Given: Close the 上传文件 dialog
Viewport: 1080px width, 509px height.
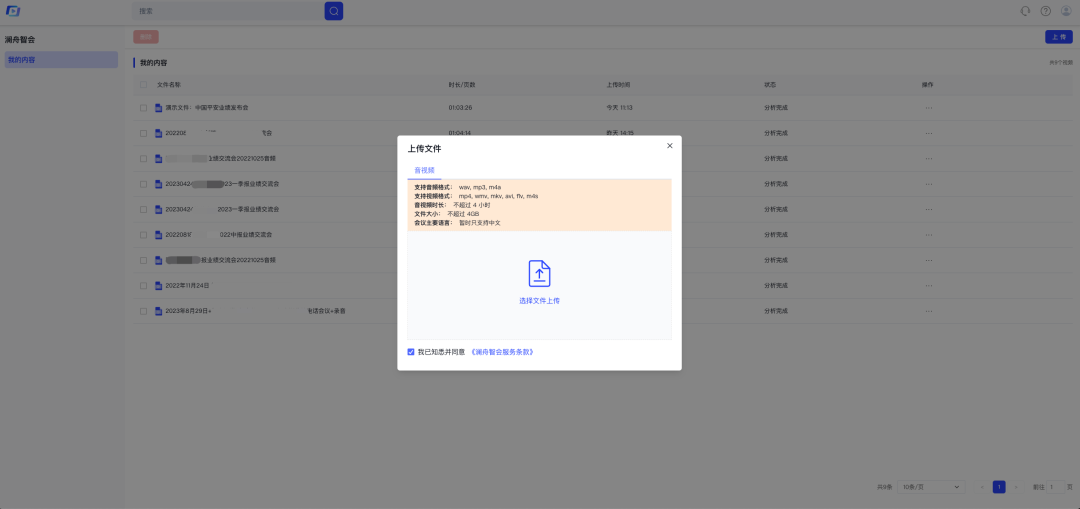Looking at the screenshot, I should 669,145.
